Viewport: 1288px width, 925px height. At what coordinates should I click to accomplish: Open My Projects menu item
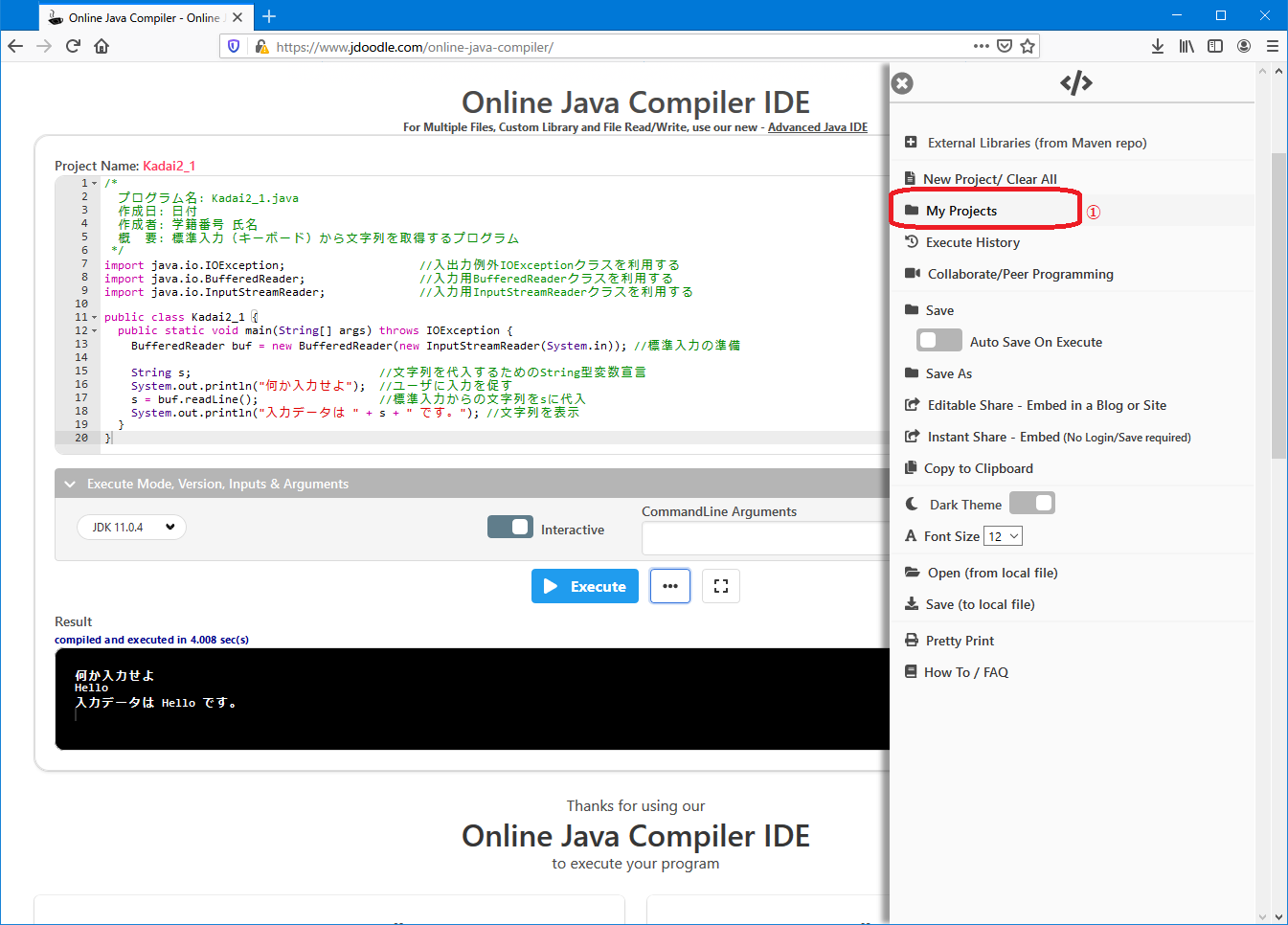coord(961,211)
